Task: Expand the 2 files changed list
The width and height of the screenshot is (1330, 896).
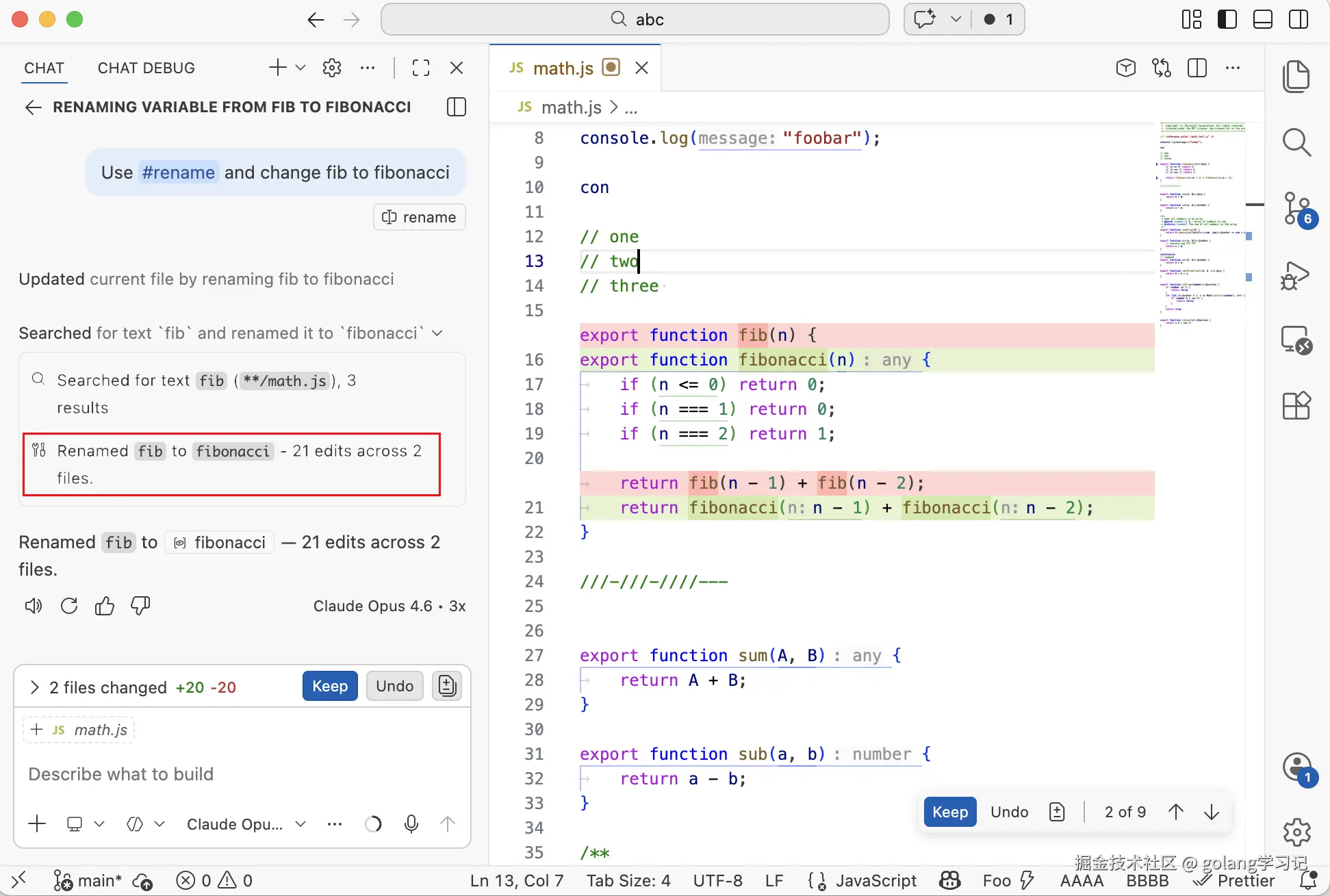Action: (x=35, y=687)
